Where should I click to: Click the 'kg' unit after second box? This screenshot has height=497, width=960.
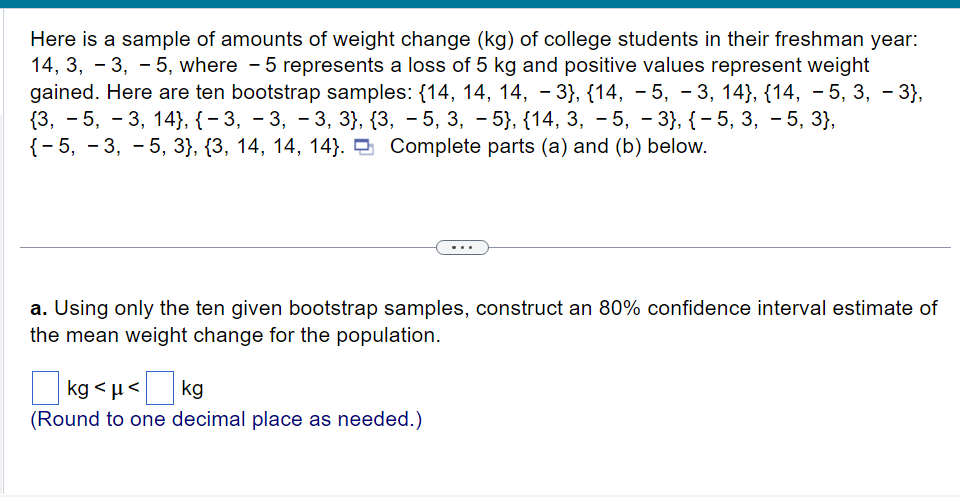pos(193,386)
